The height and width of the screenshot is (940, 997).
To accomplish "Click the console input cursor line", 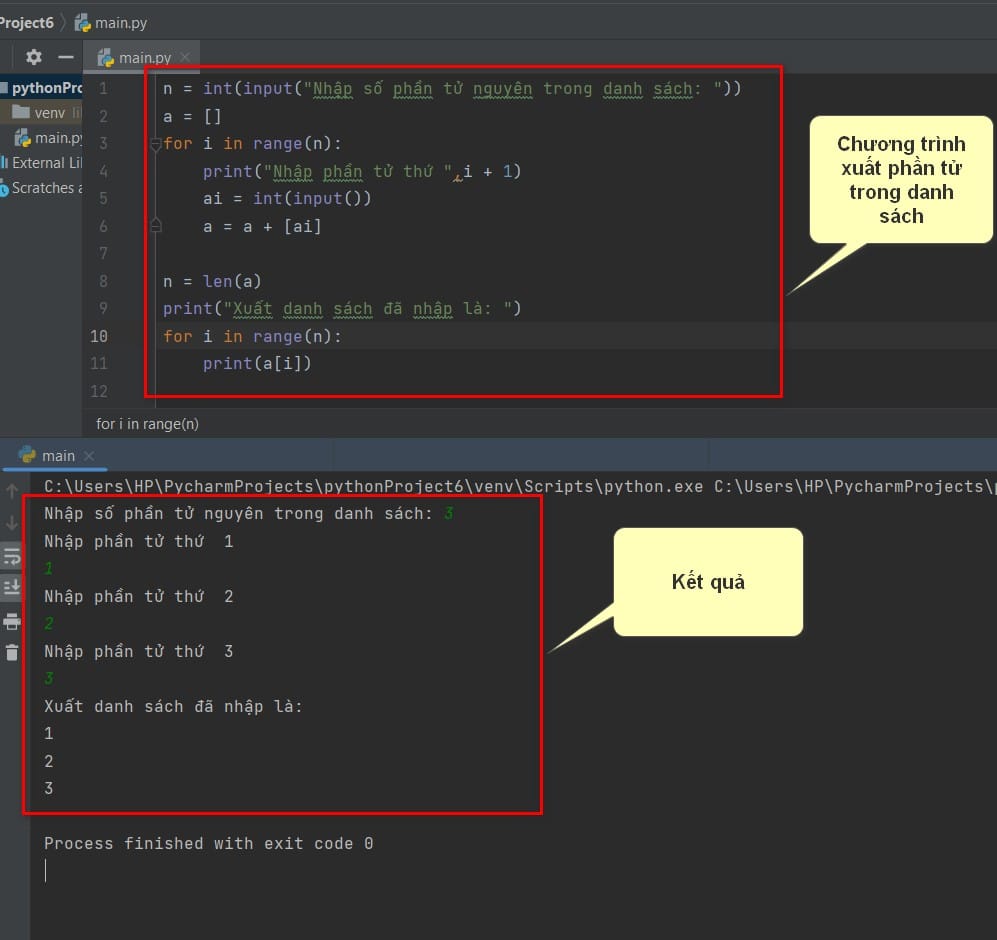I will pos(46,870).
